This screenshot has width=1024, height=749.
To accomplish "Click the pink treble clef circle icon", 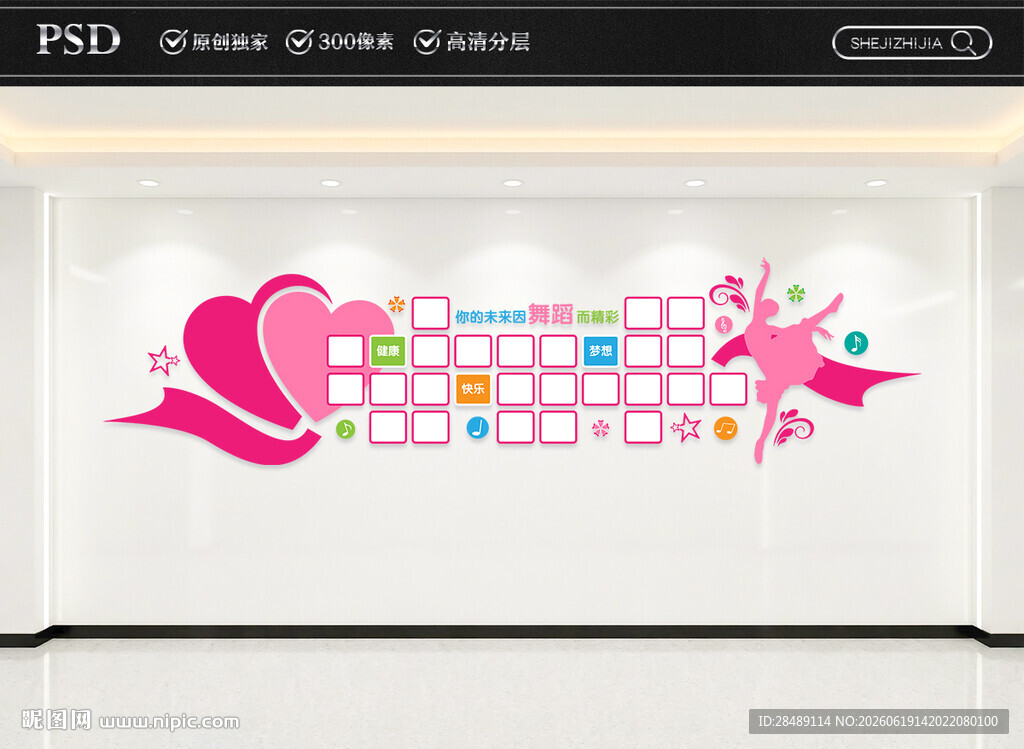I will pos(723,324).
